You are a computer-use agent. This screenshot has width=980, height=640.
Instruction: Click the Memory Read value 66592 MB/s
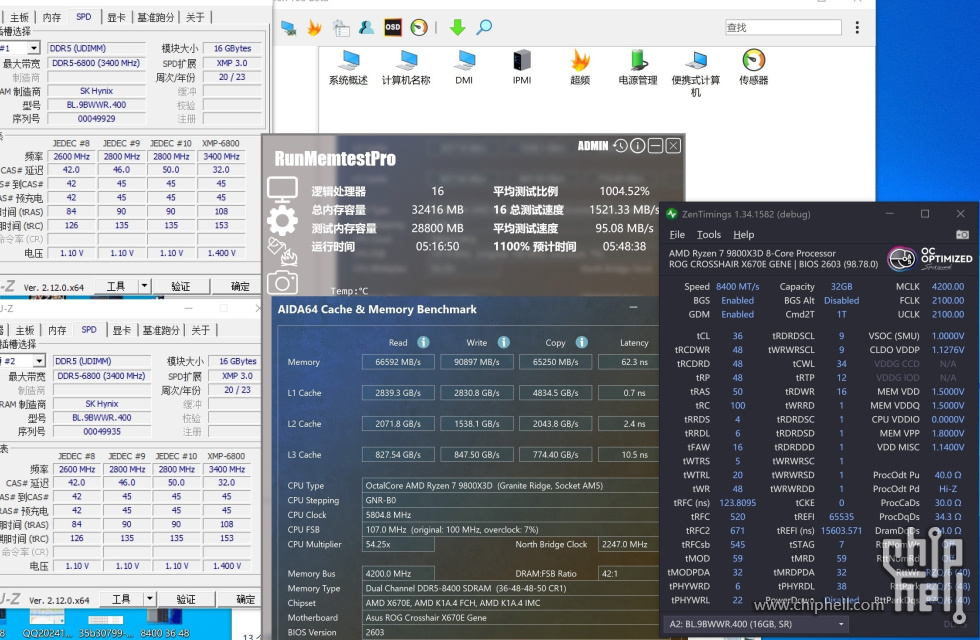pos(398,362)
